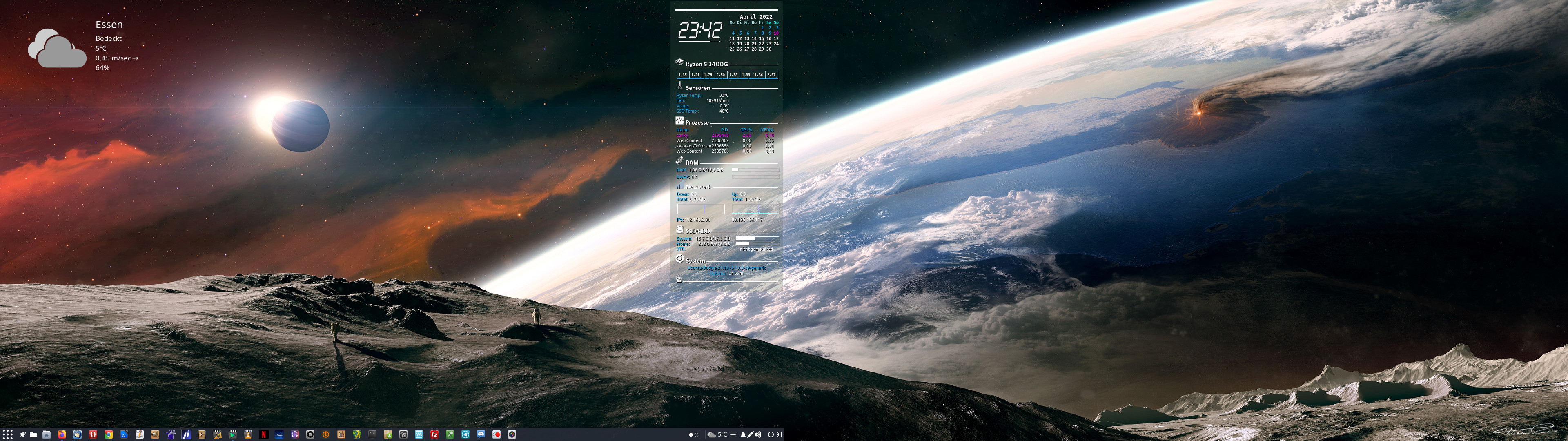Open Thunderbird mail from the panel
Viewport: 1568px width, 441px height.
77,434
